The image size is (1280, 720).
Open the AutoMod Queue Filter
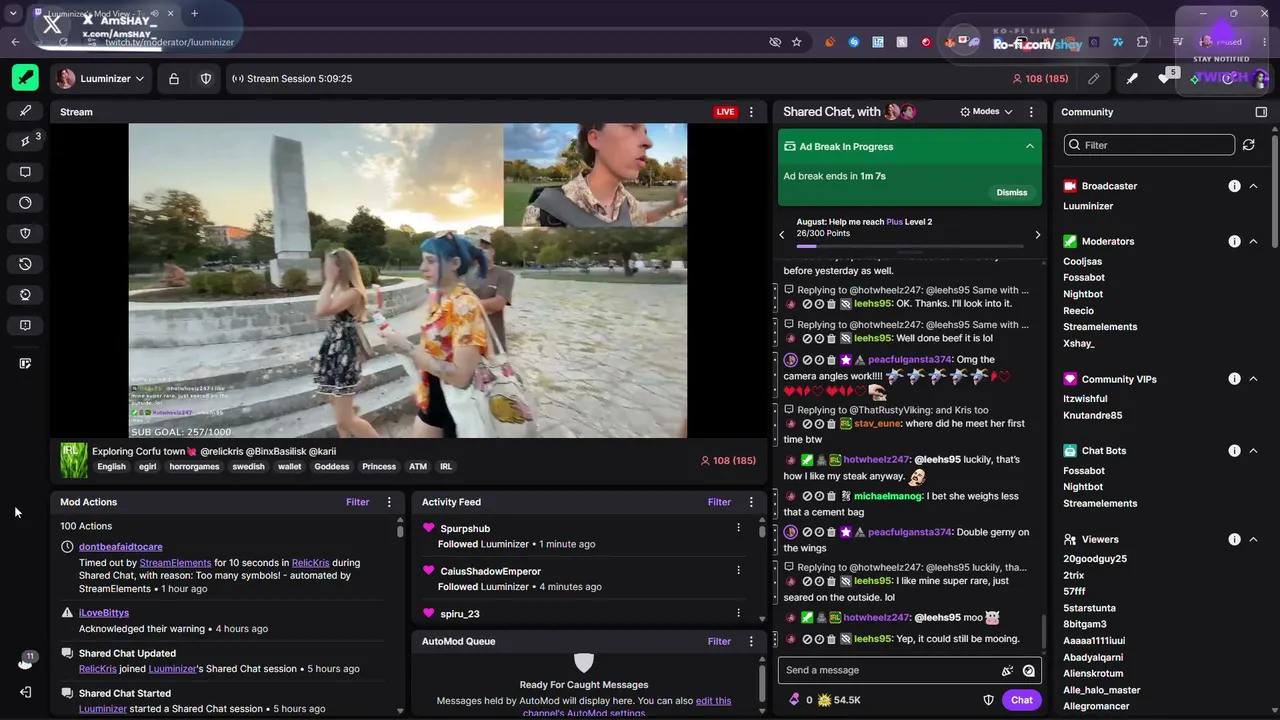(x=719, y=641)
